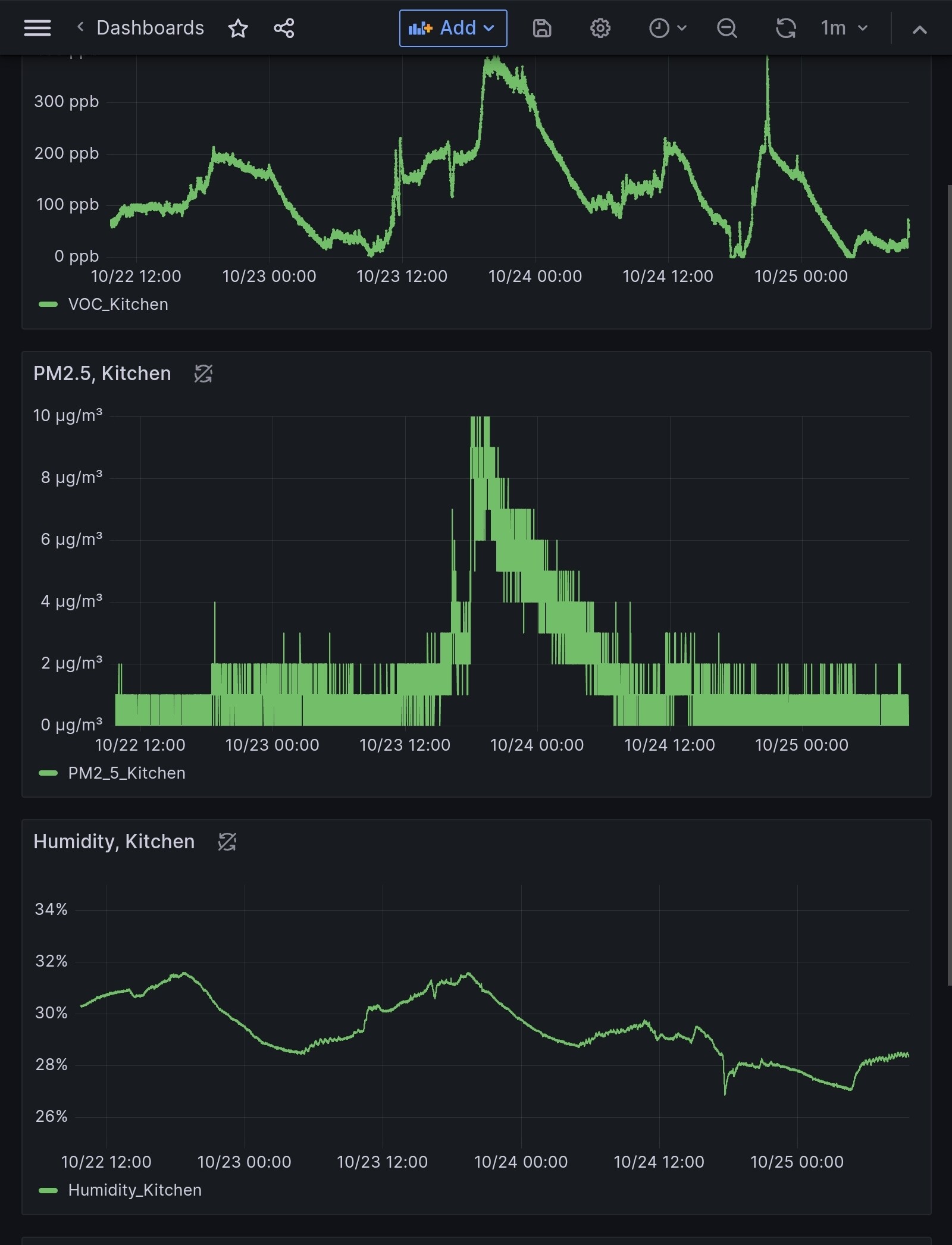Click the share dashboard icon

(284, 28)
